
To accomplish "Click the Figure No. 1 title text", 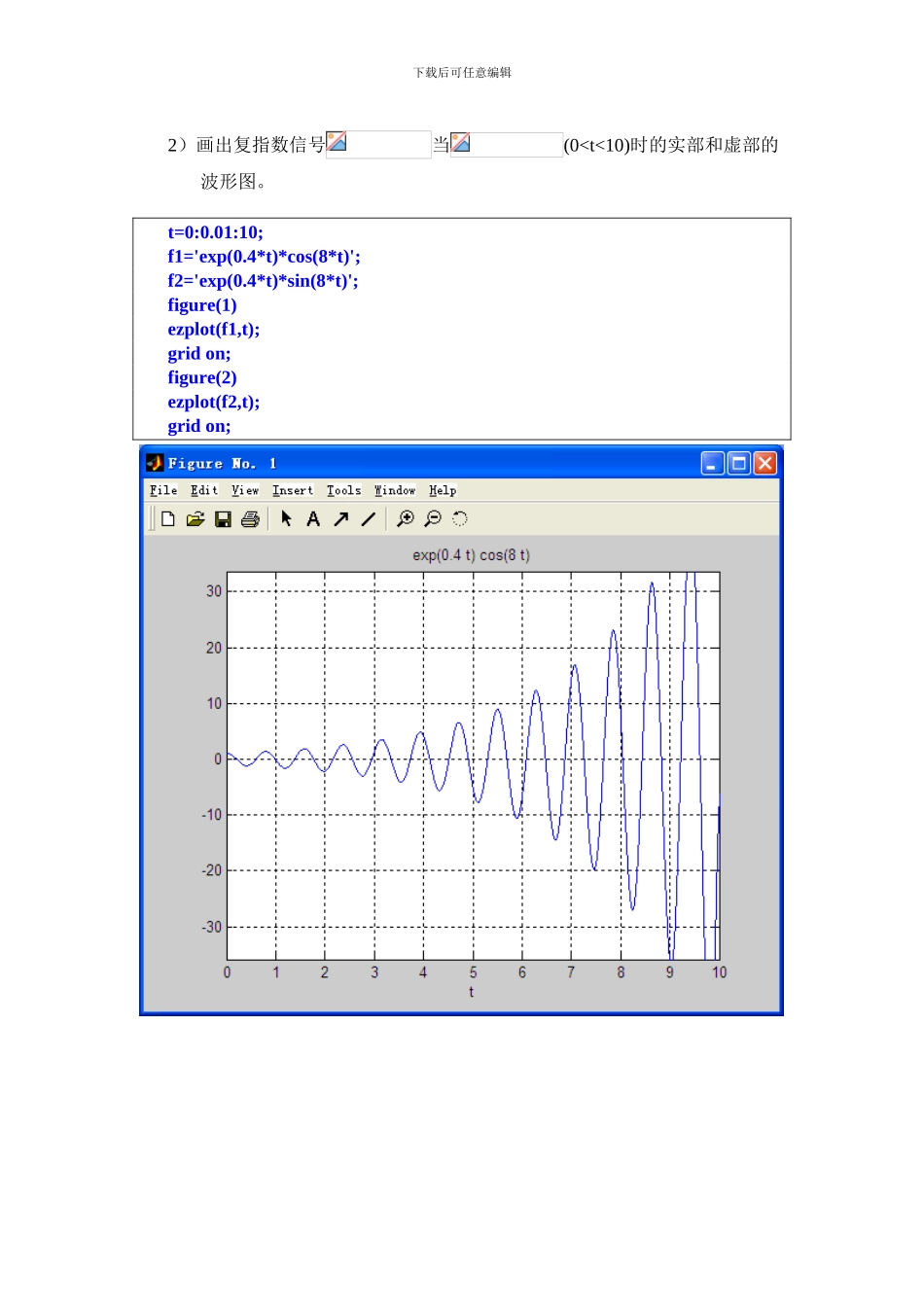I will 223,464.
